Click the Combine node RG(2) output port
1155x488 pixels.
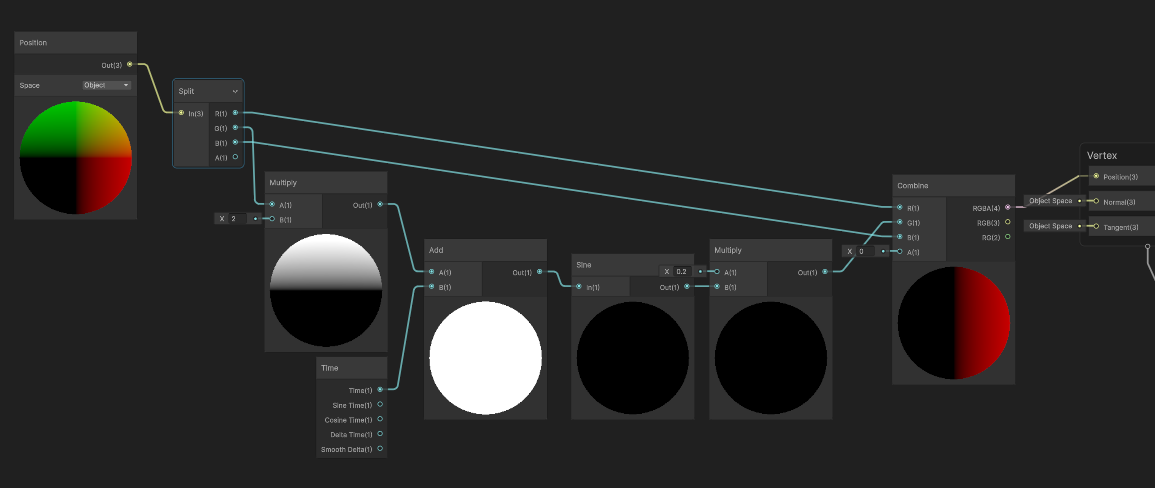(1008, 237)
